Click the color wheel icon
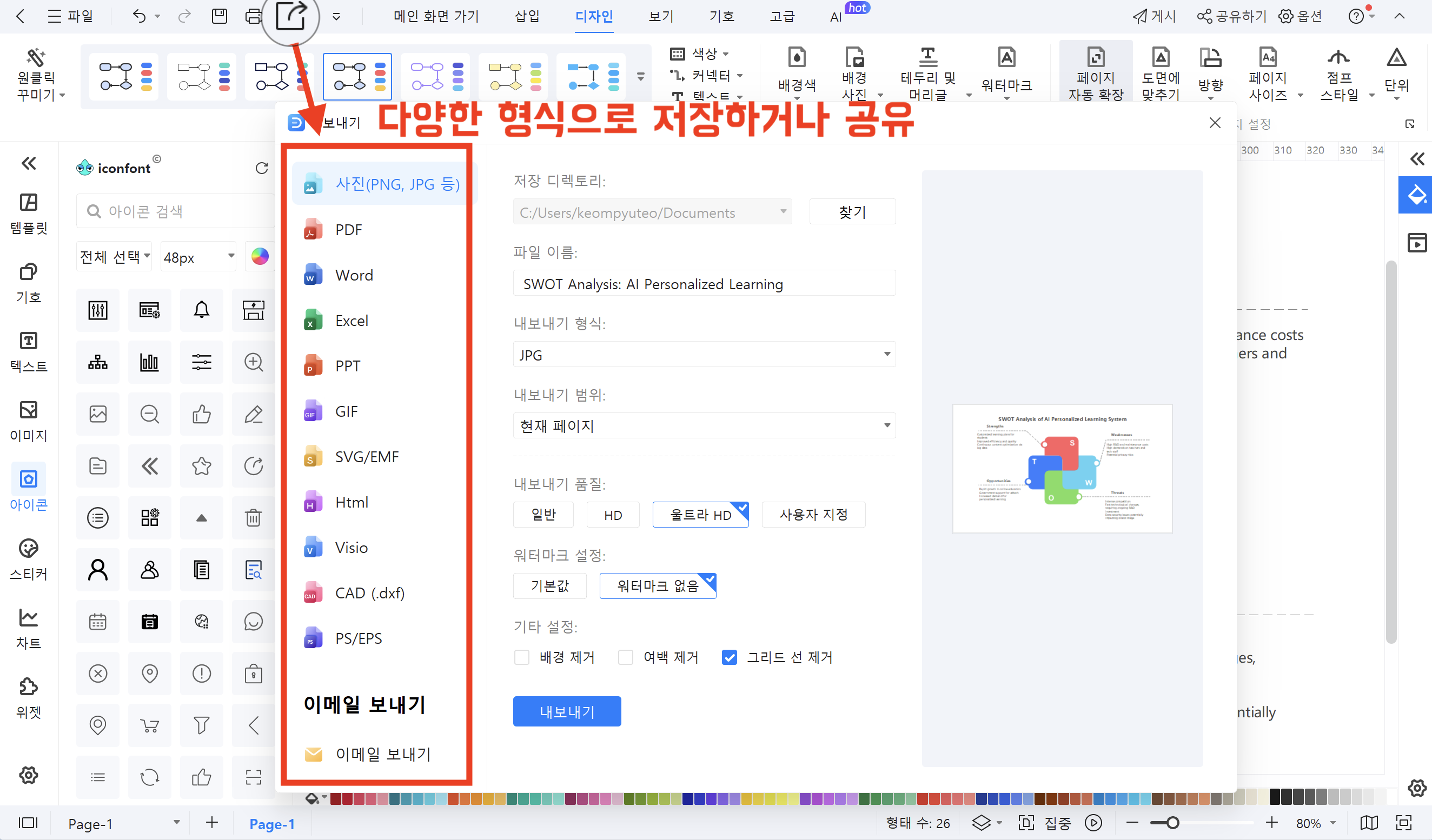The width and height of the screenshot is (1432, 840). pos(260,257)
